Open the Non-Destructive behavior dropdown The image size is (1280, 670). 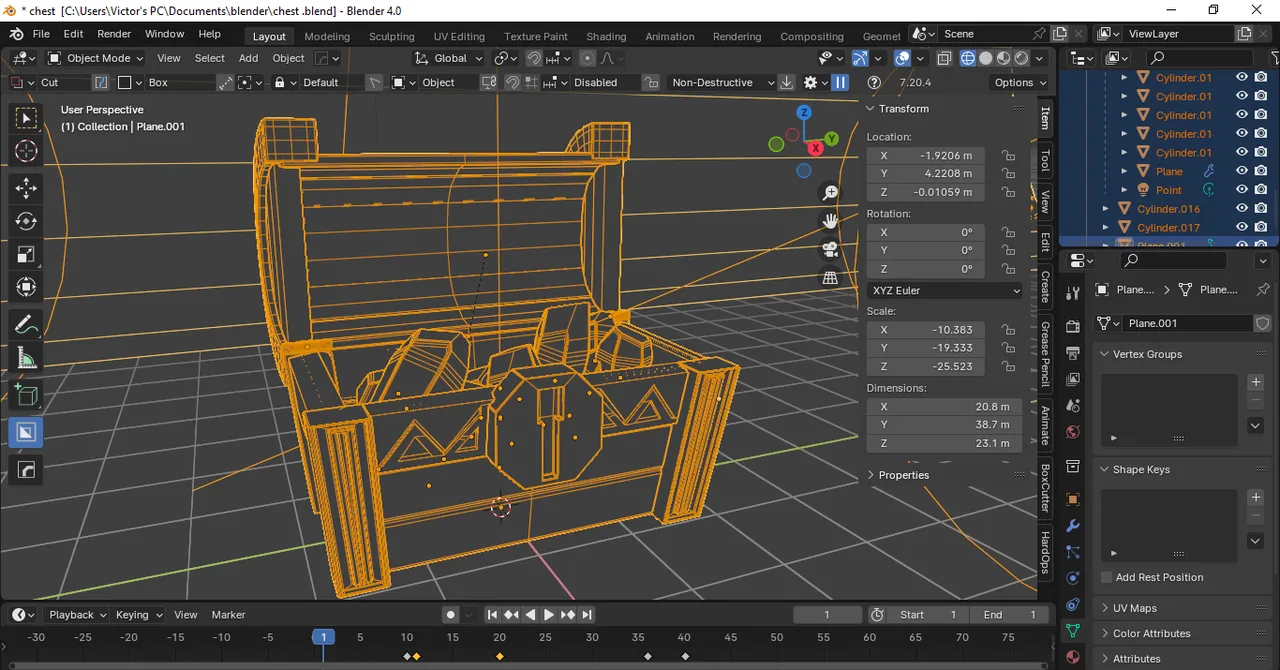point(722,83)
